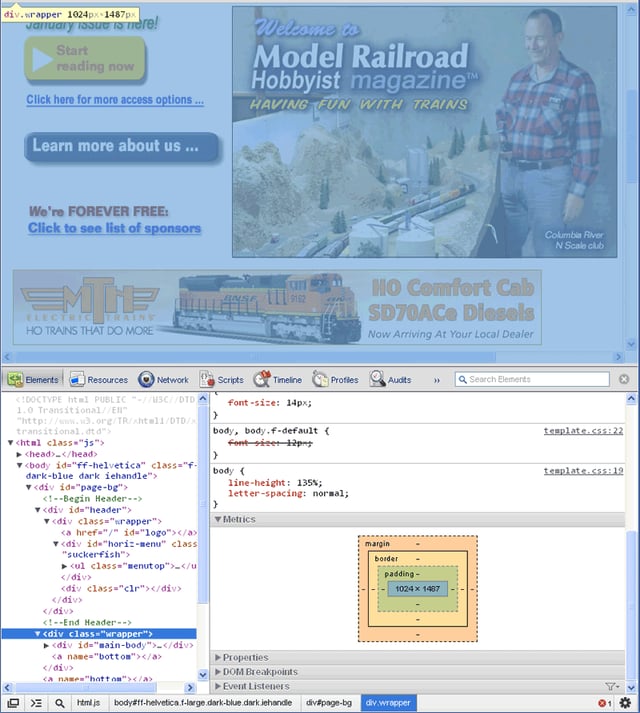640x713 pixels.
Task: Show more panels with the chevron button
Action: (x=437, y=380)
